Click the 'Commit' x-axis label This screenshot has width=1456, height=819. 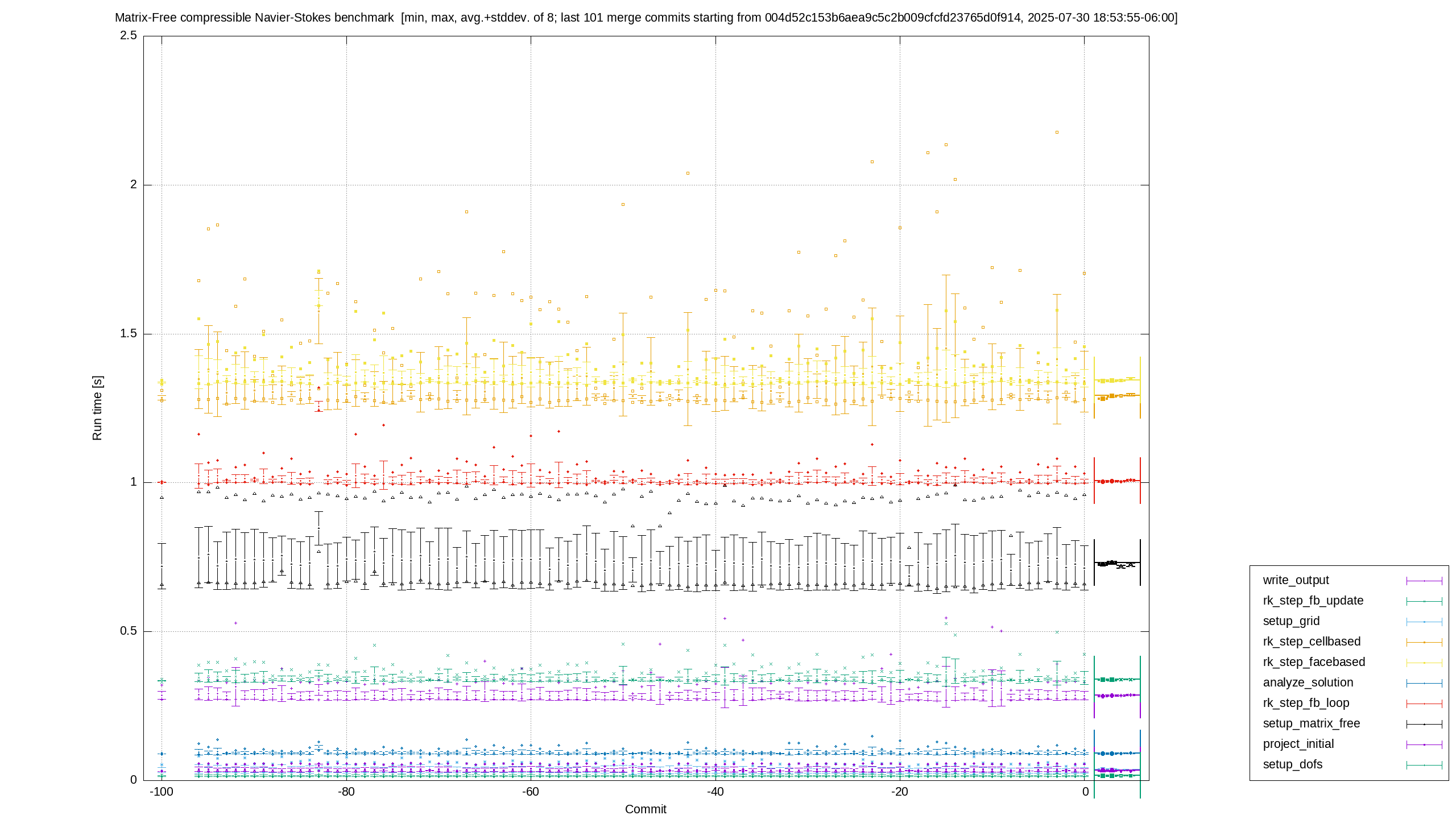pyautogui.click(x=646, y=809)
